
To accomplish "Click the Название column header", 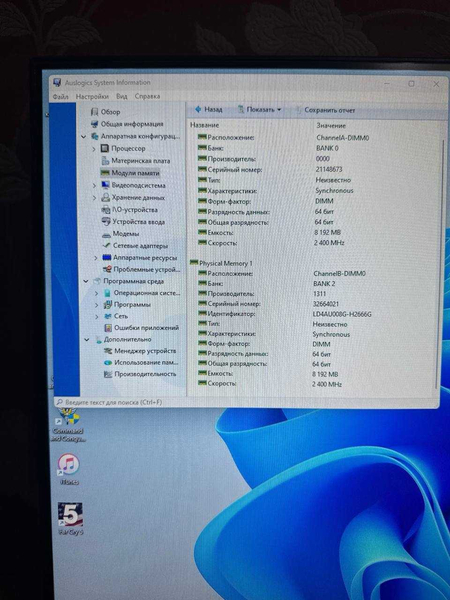I will [x=204, y=125].
